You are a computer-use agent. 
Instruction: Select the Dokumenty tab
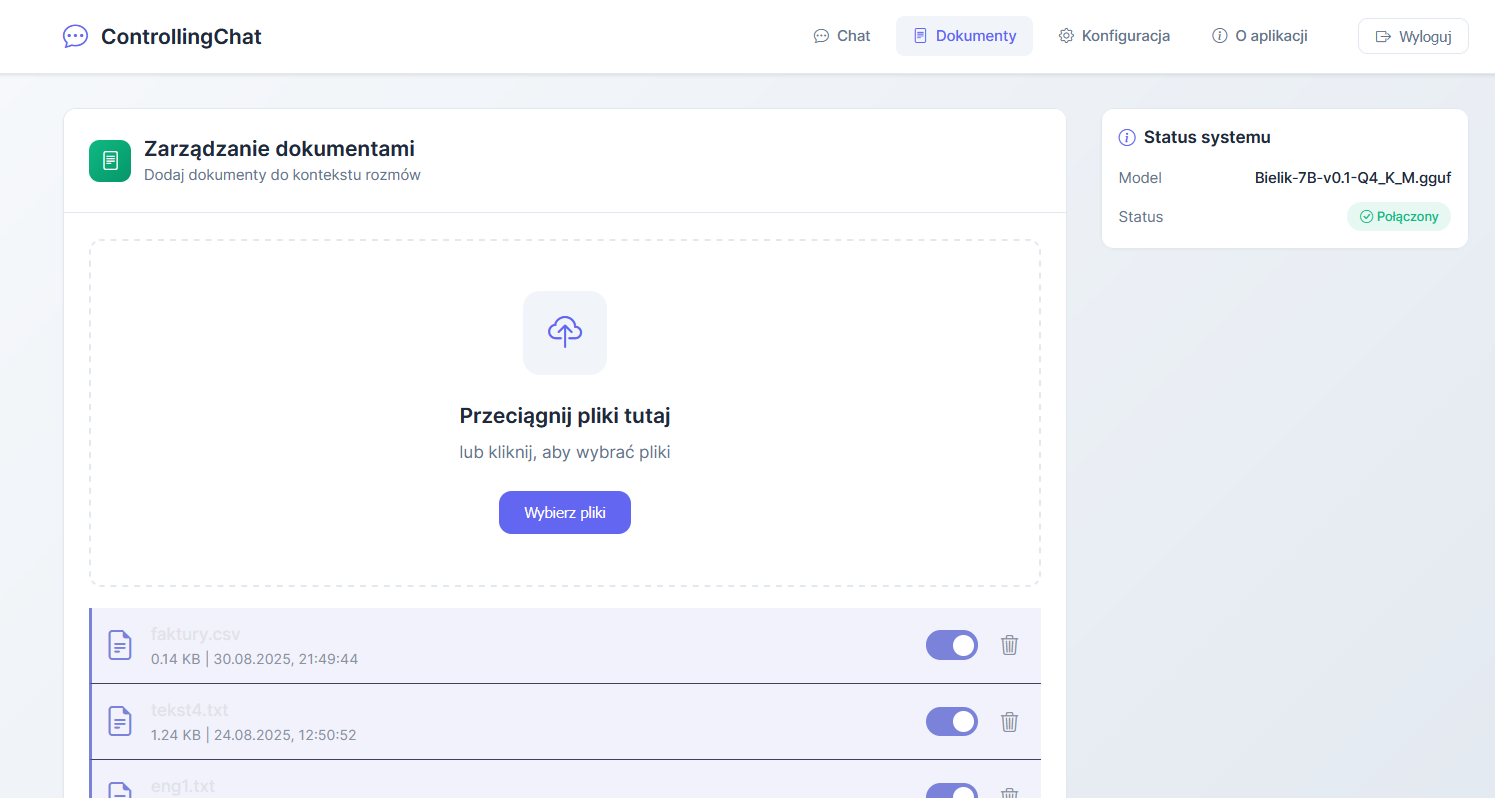pos(964,36)
